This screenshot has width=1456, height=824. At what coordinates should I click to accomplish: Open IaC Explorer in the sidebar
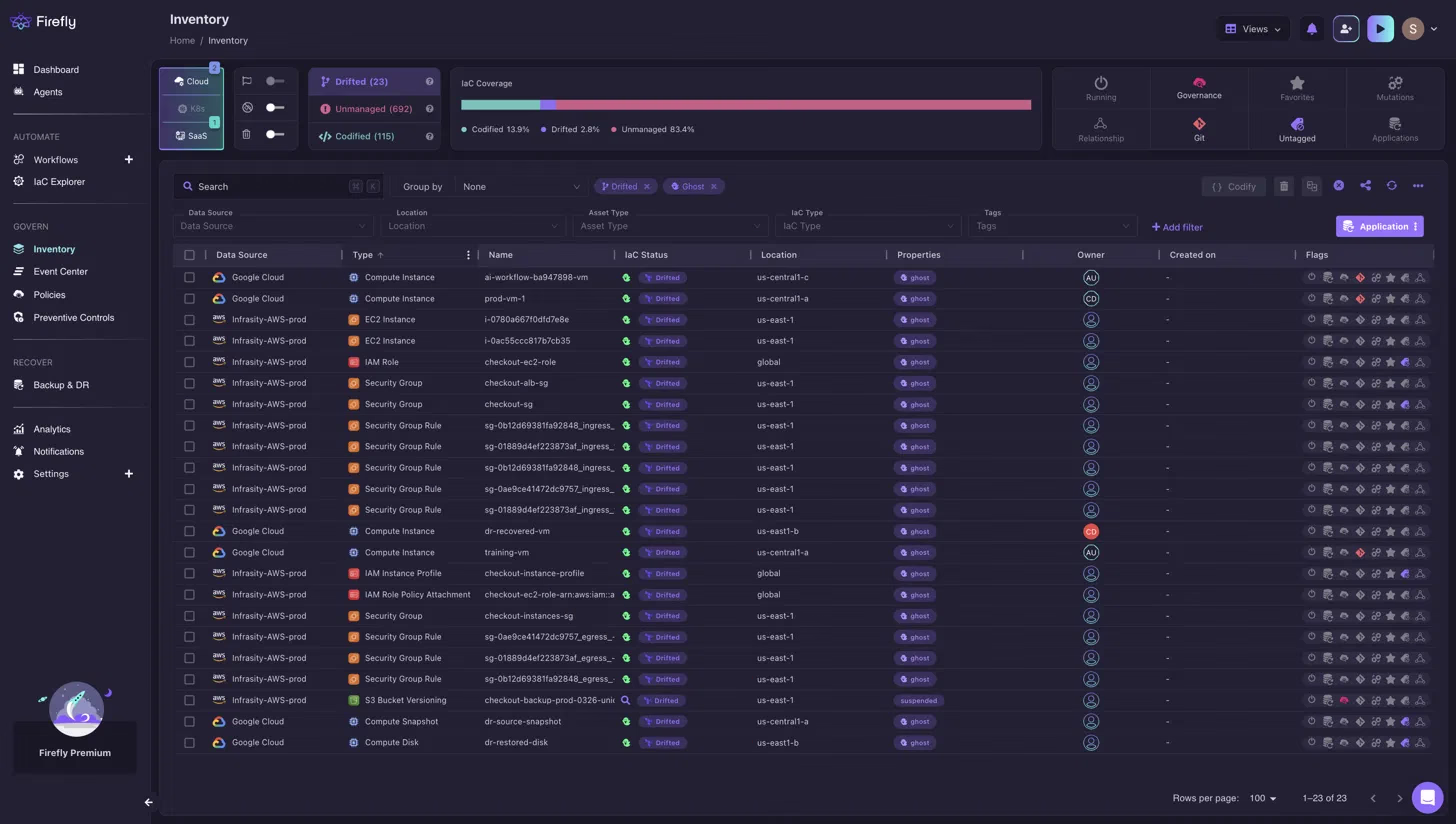pos(59,182)
